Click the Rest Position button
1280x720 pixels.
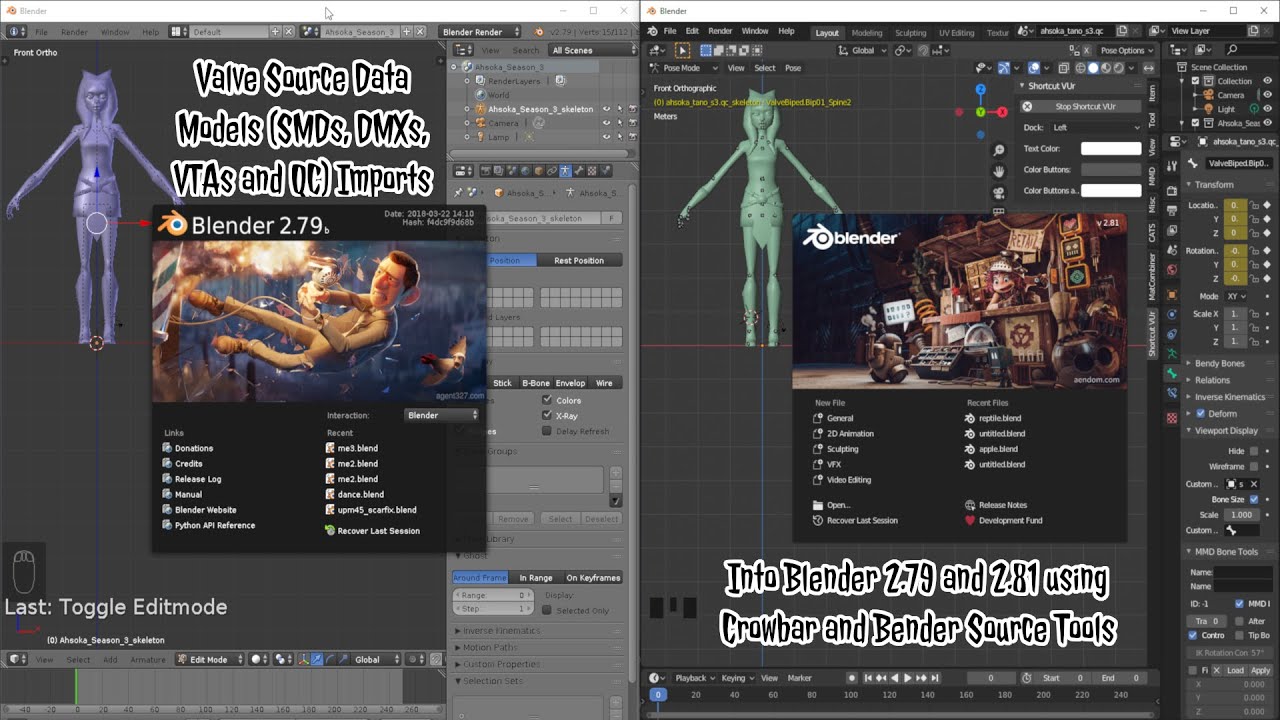tap(579, 260)
